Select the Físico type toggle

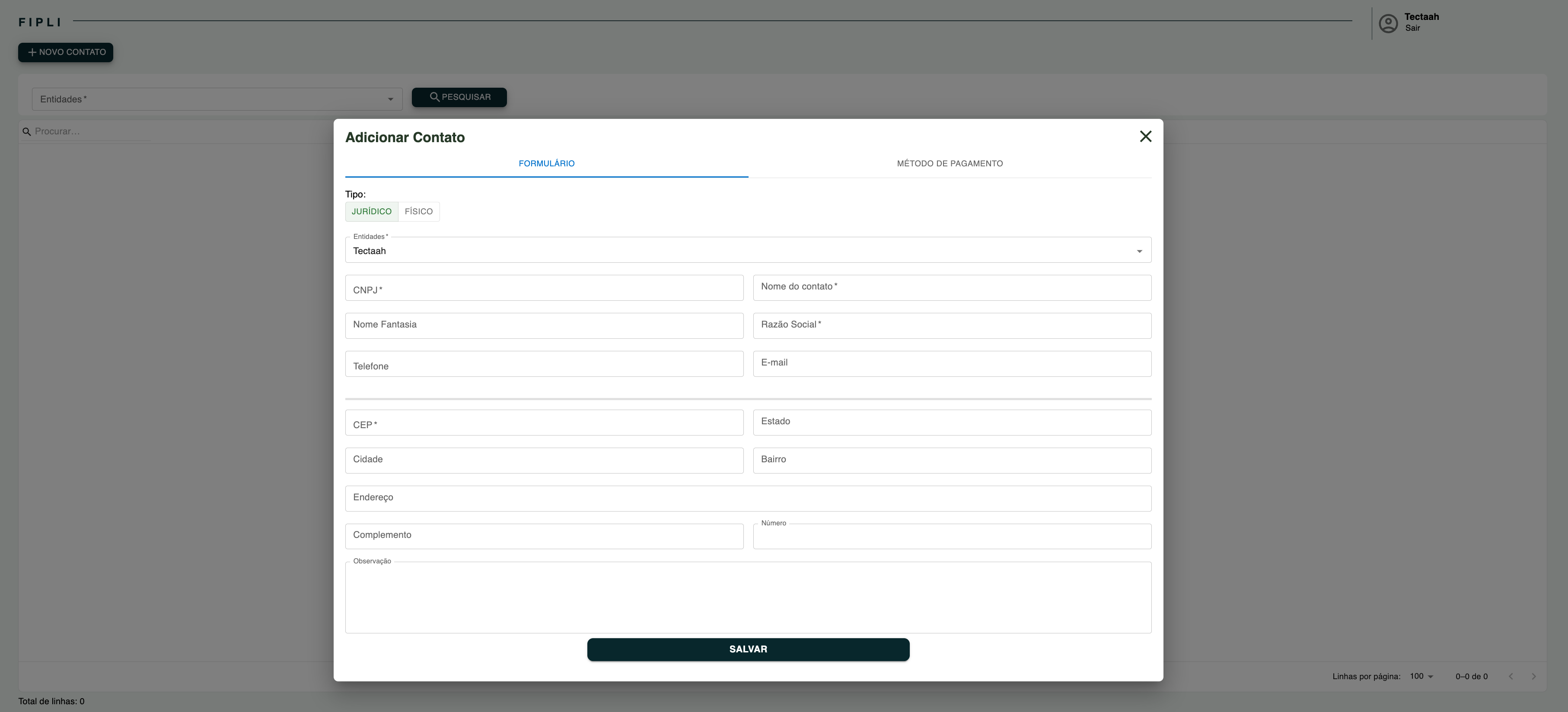coord(419,212)
